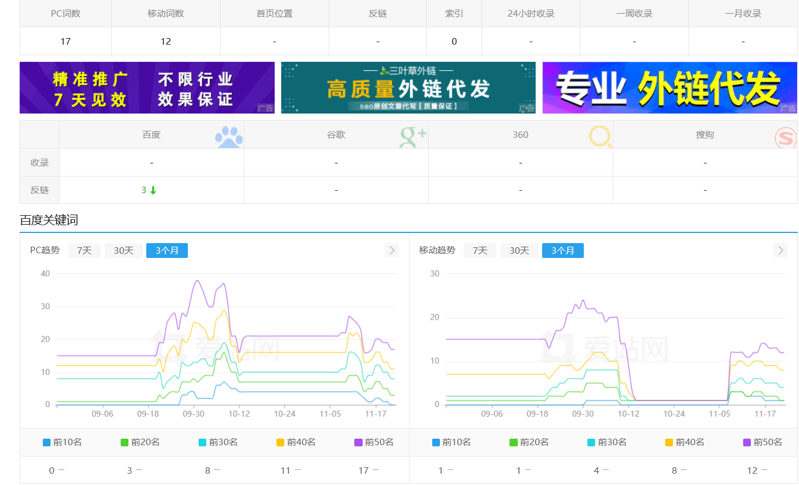The image size is (799, 485).
Task: Click the Baidu paw icon
Action: (x=229, y=137)
